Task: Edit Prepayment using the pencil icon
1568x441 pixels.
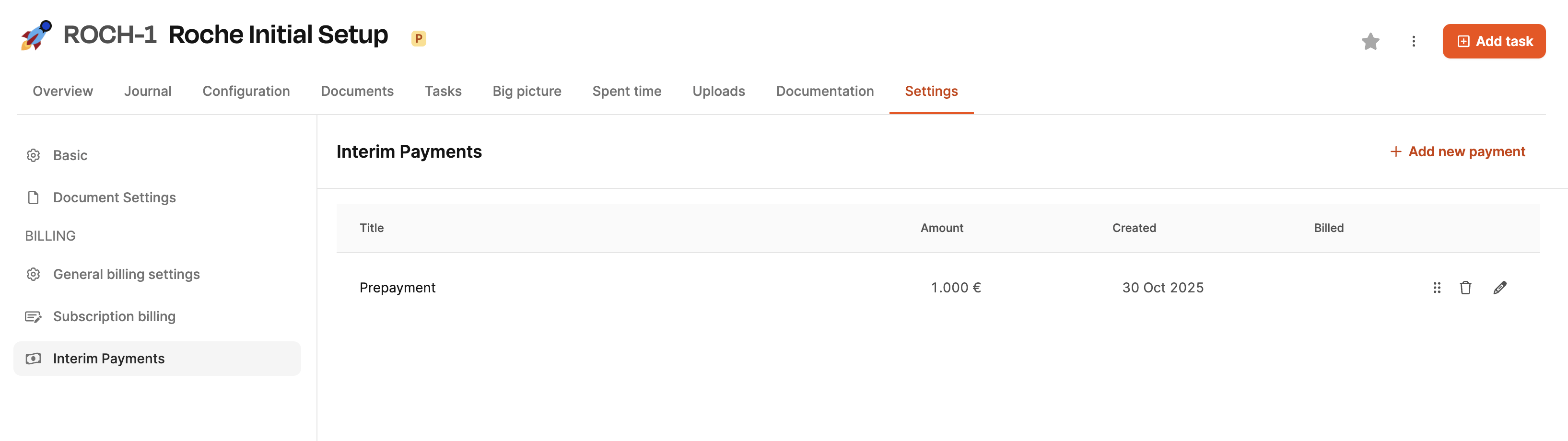Action: [1500, 288]
